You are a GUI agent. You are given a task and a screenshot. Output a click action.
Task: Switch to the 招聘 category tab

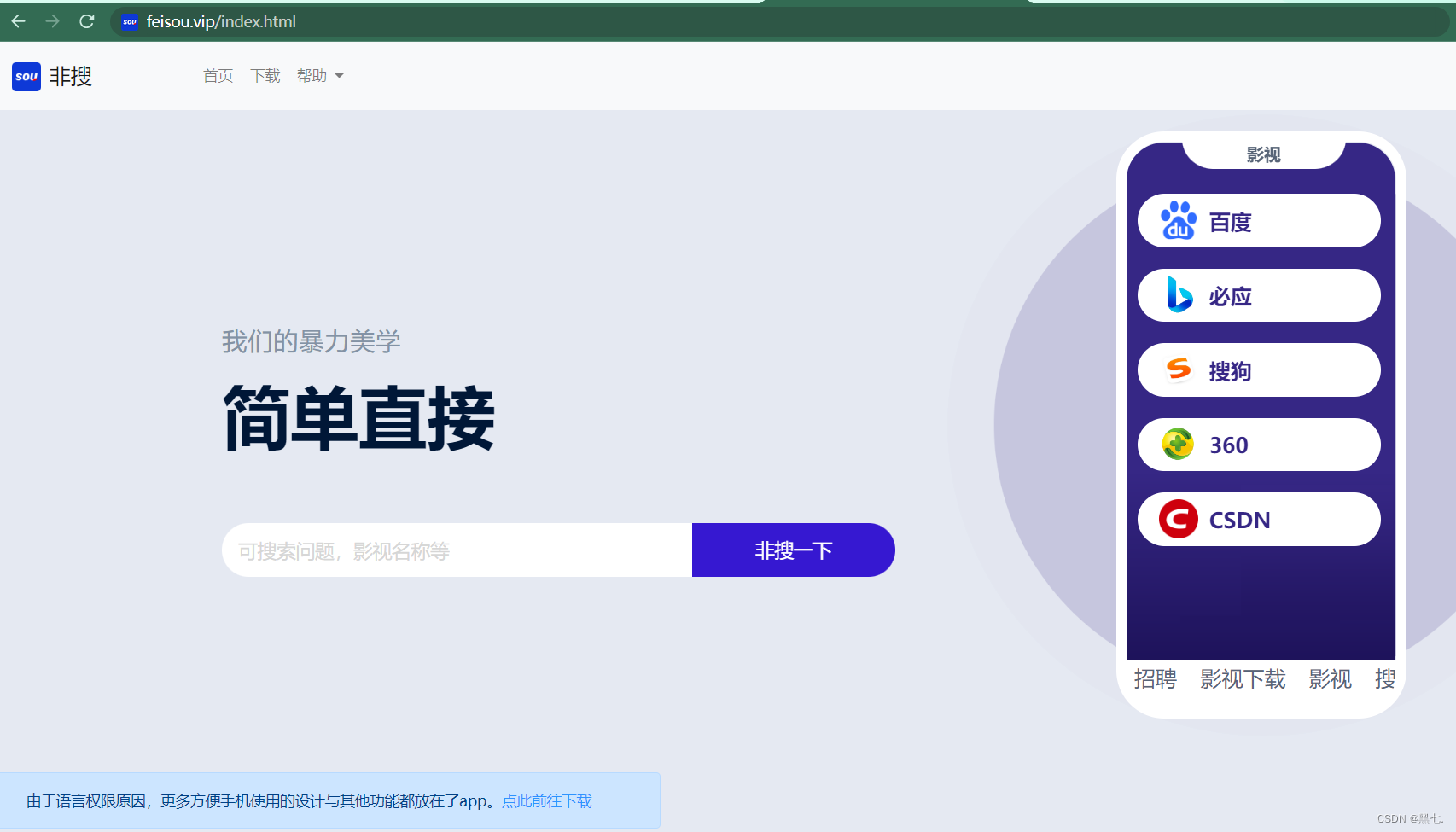pos(1155,679)
